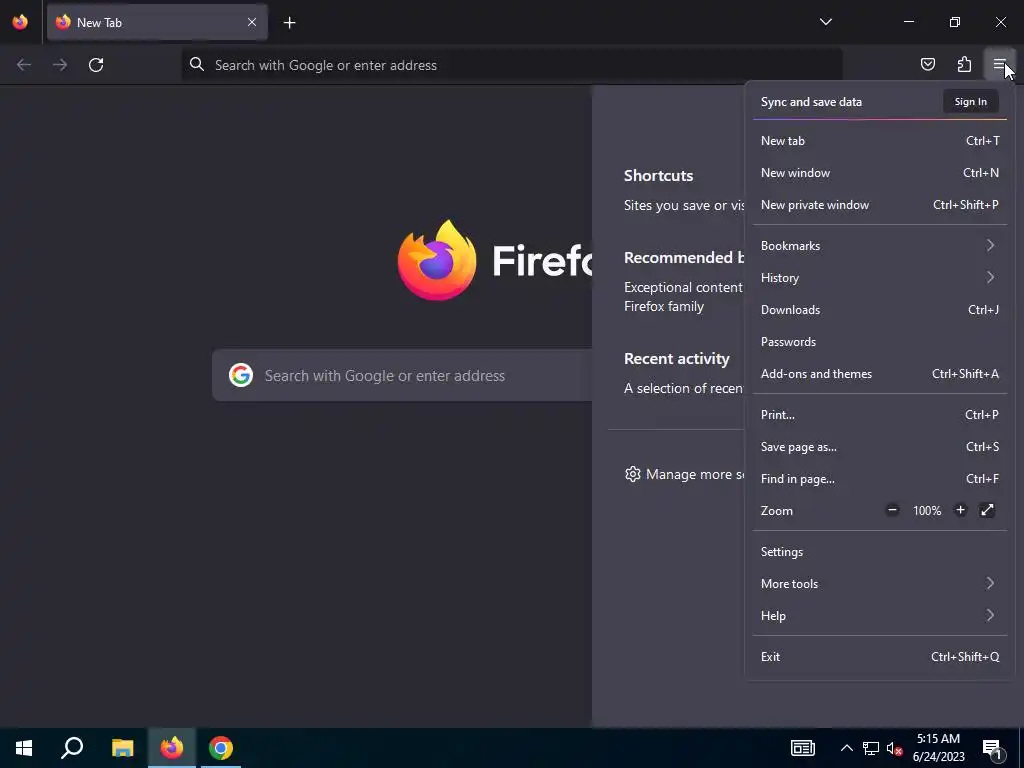The width and height of the screenshot is (1024, 768).
Task: Open a New private window
Action: pyautogui.click(x=880, y=204)
